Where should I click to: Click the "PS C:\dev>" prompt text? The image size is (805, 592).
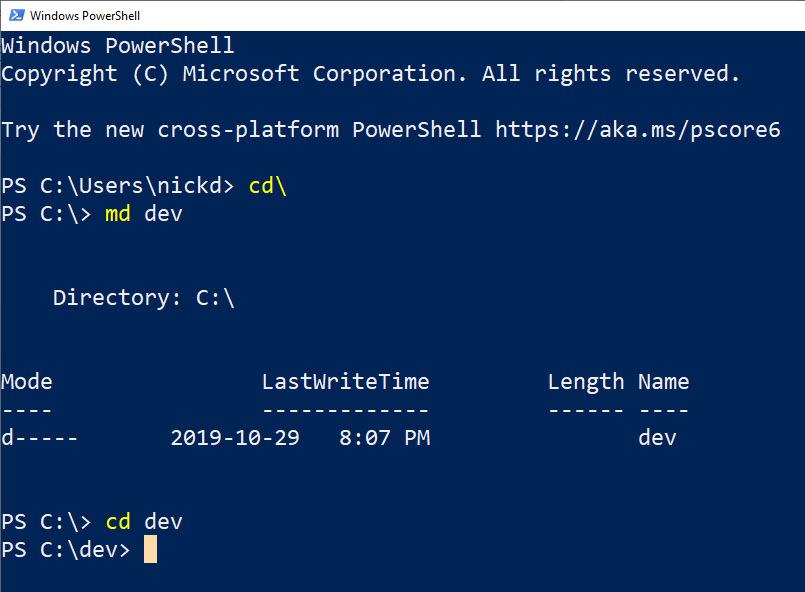(66, 550)
